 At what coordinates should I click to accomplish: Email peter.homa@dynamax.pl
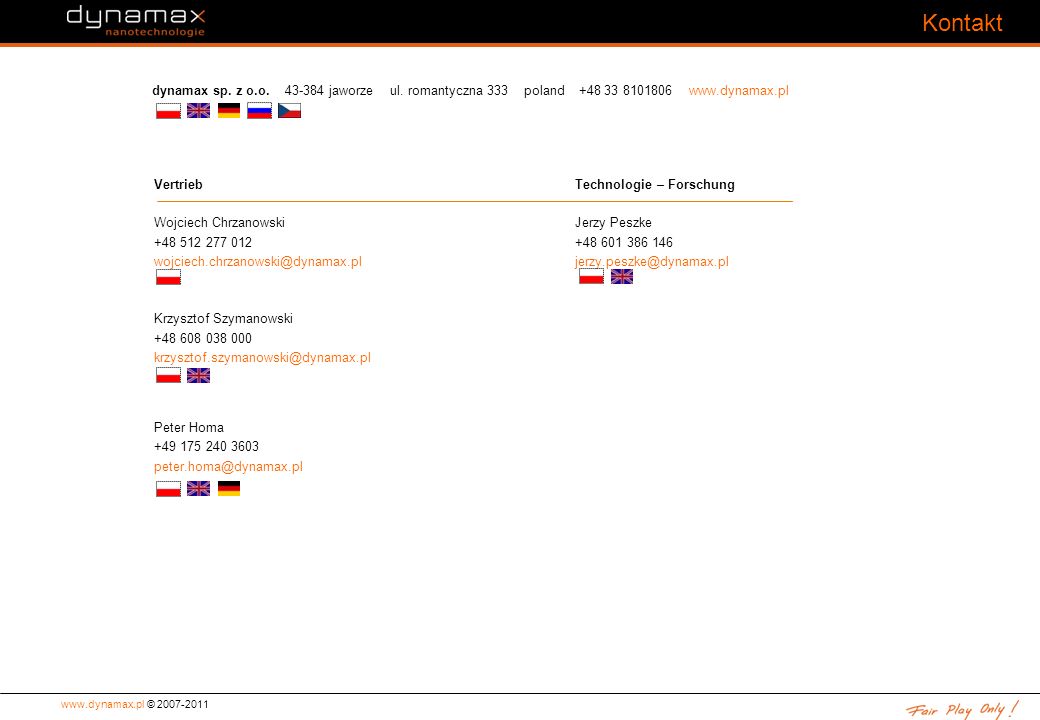(228, 467)
